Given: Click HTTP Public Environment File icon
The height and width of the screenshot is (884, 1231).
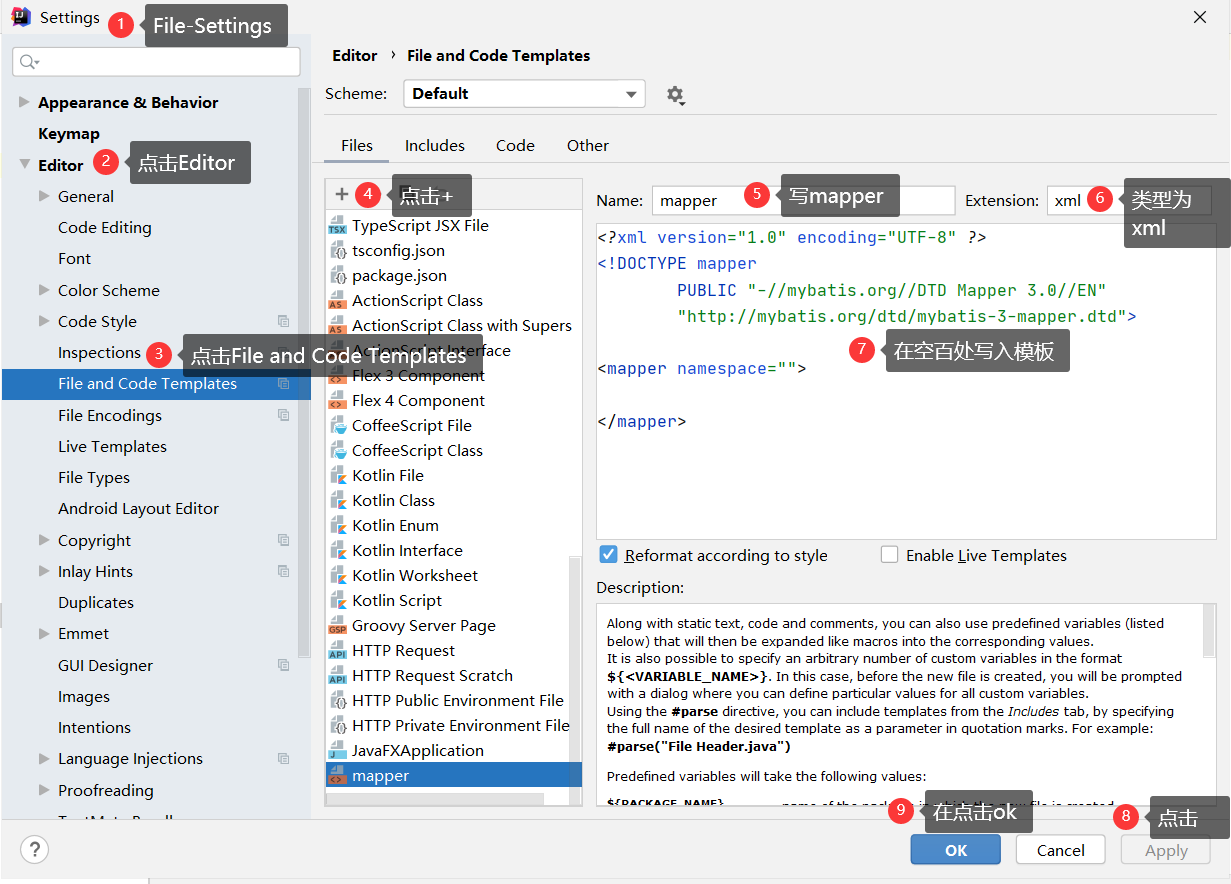Looking at the screenshot, I should click(337, 701).
